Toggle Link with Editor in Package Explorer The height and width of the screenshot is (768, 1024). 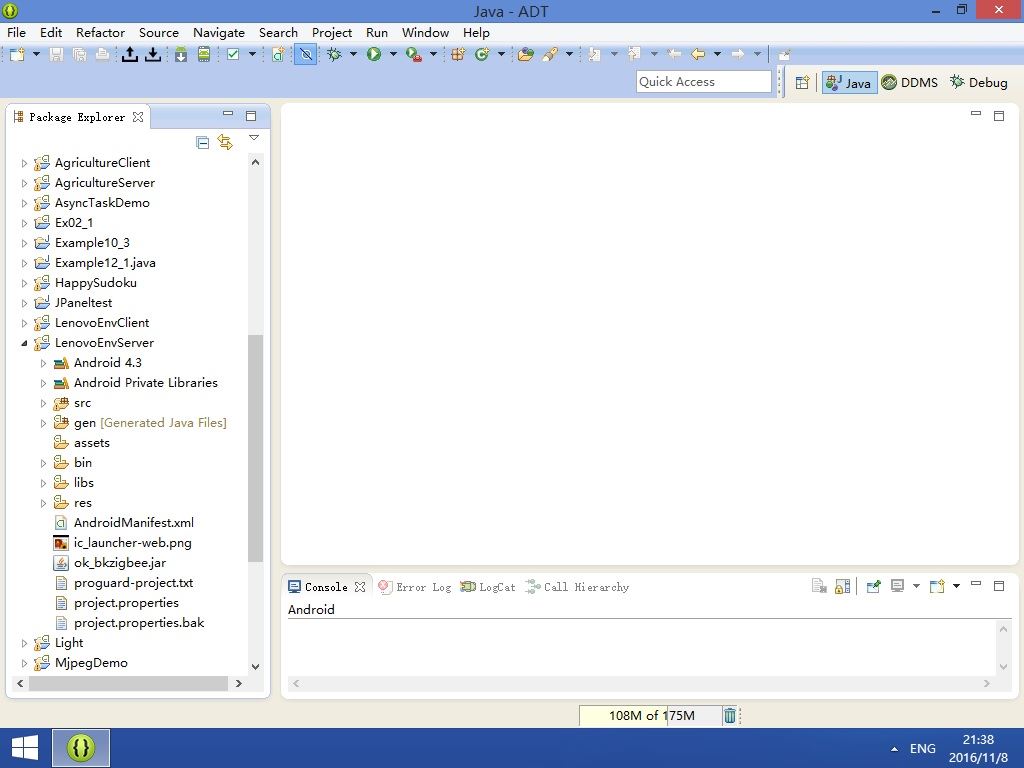pyautogui.click(x=225, y=142)
